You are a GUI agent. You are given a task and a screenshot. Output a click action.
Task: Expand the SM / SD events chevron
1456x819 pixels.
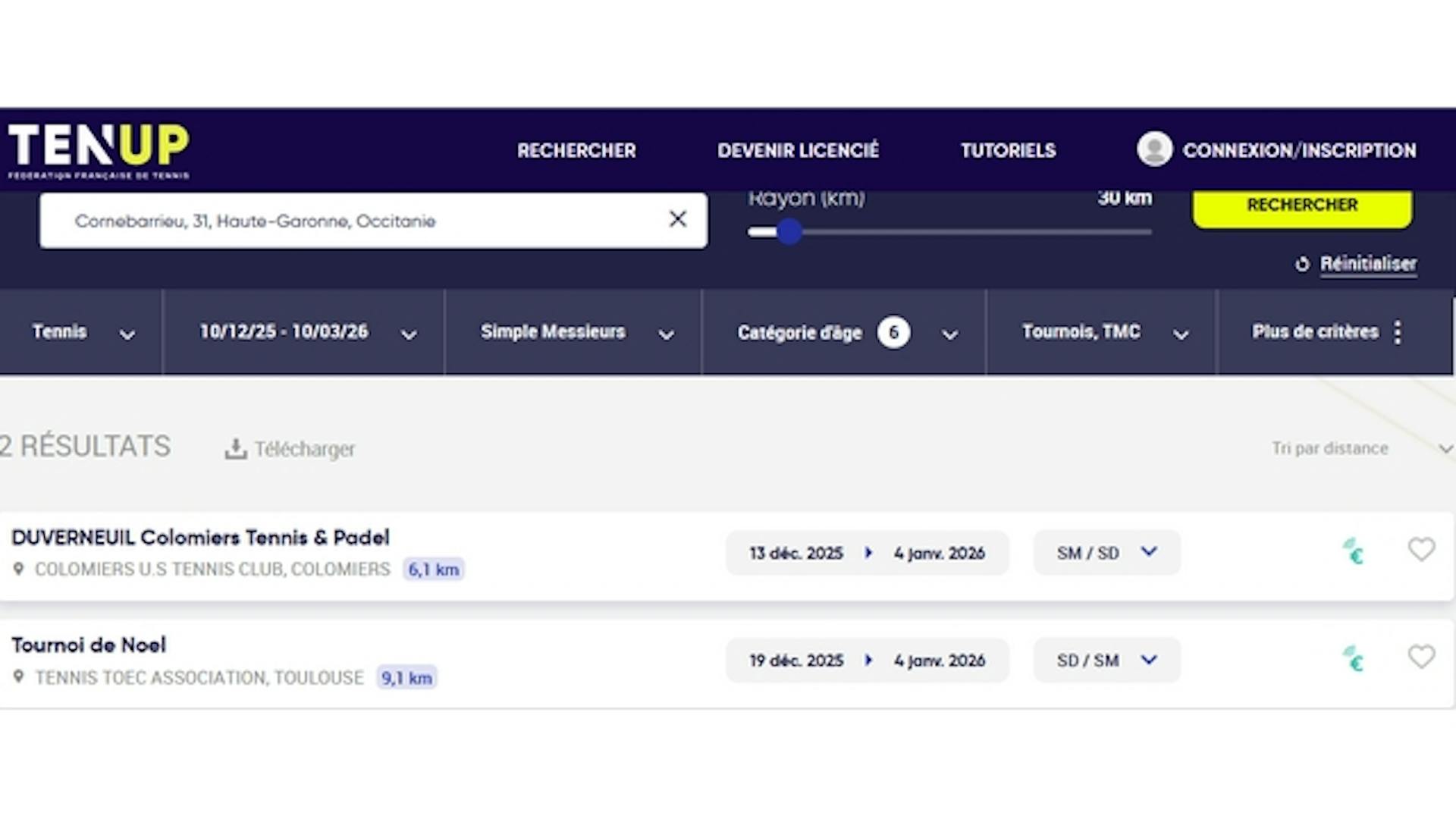click(x=1149, y=551)
